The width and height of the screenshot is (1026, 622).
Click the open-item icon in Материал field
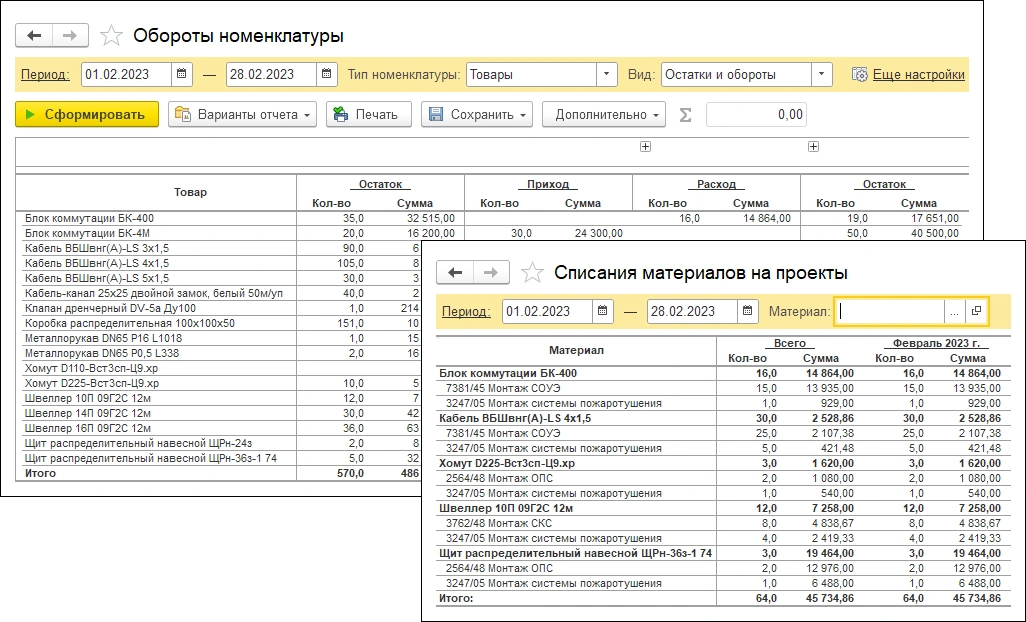click(976, 312)
